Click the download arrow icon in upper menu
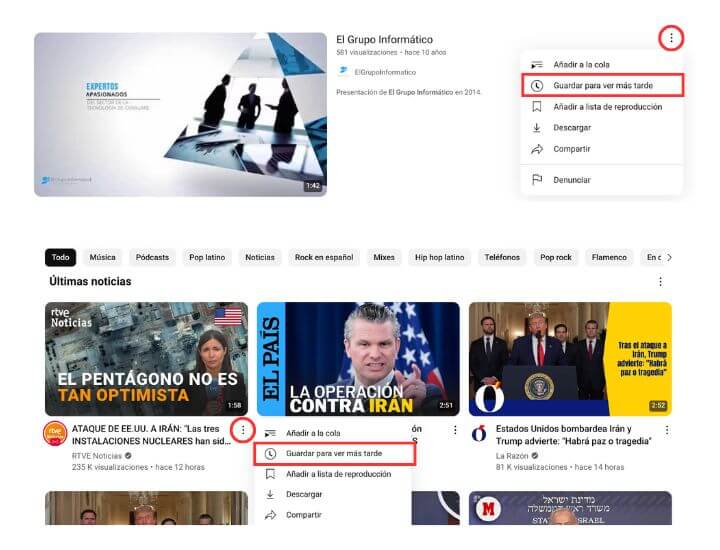 pyautogui.click(x=536, y=128)
